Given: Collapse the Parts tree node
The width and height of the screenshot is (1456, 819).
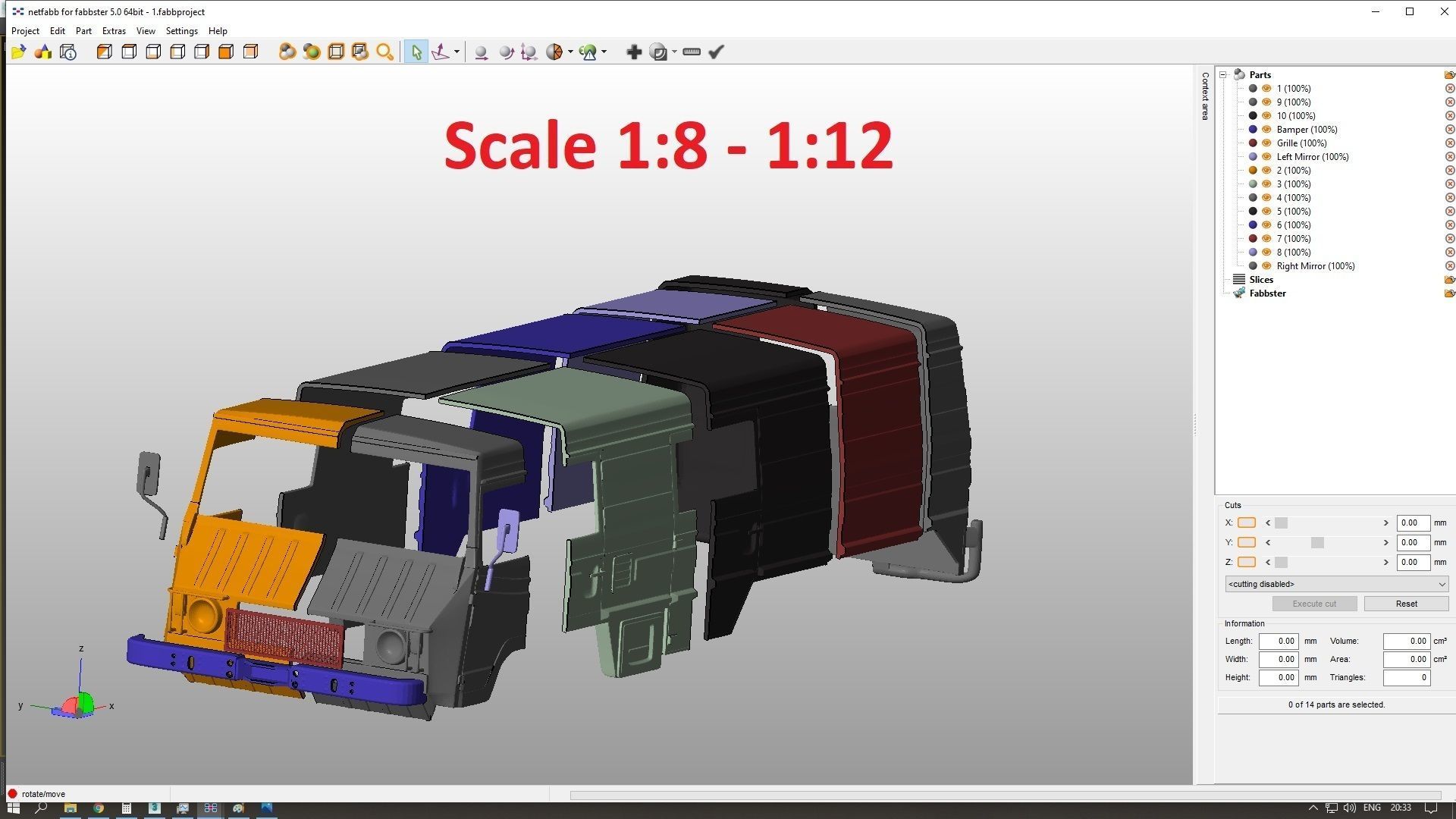Looking at the screenshot, I should pos(1223,74).
